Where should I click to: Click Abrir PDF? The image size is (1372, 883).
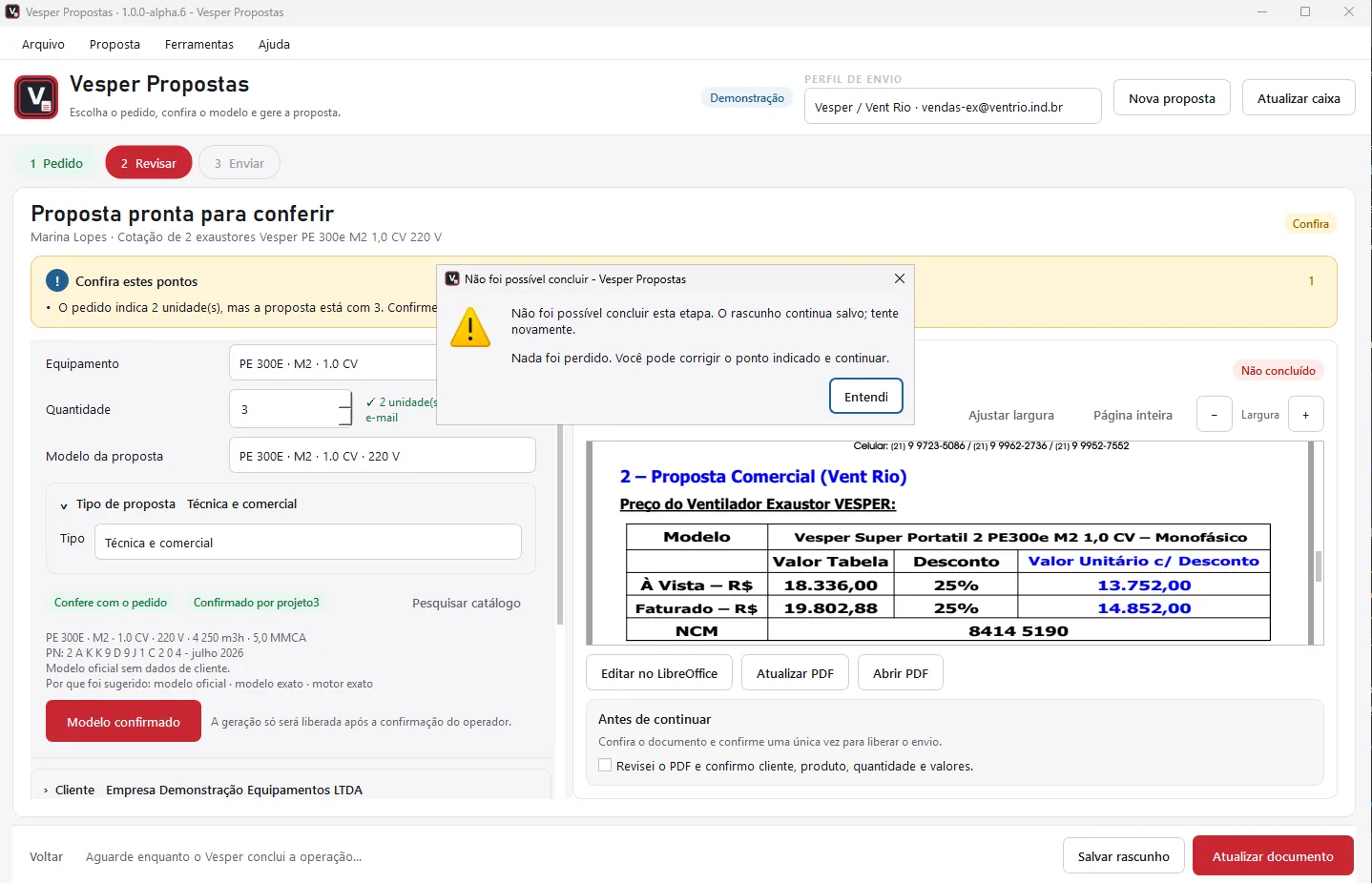(901, 672)
